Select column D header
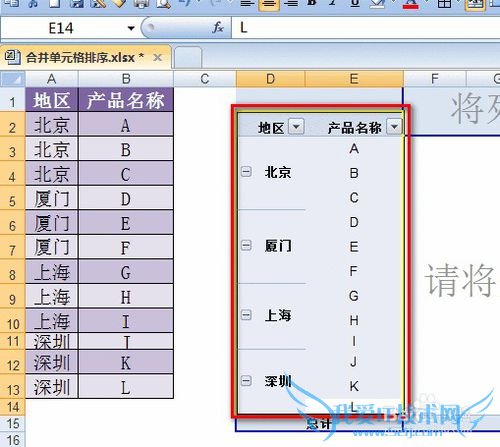This screenshot has height=447, width=500. point(270,79)
